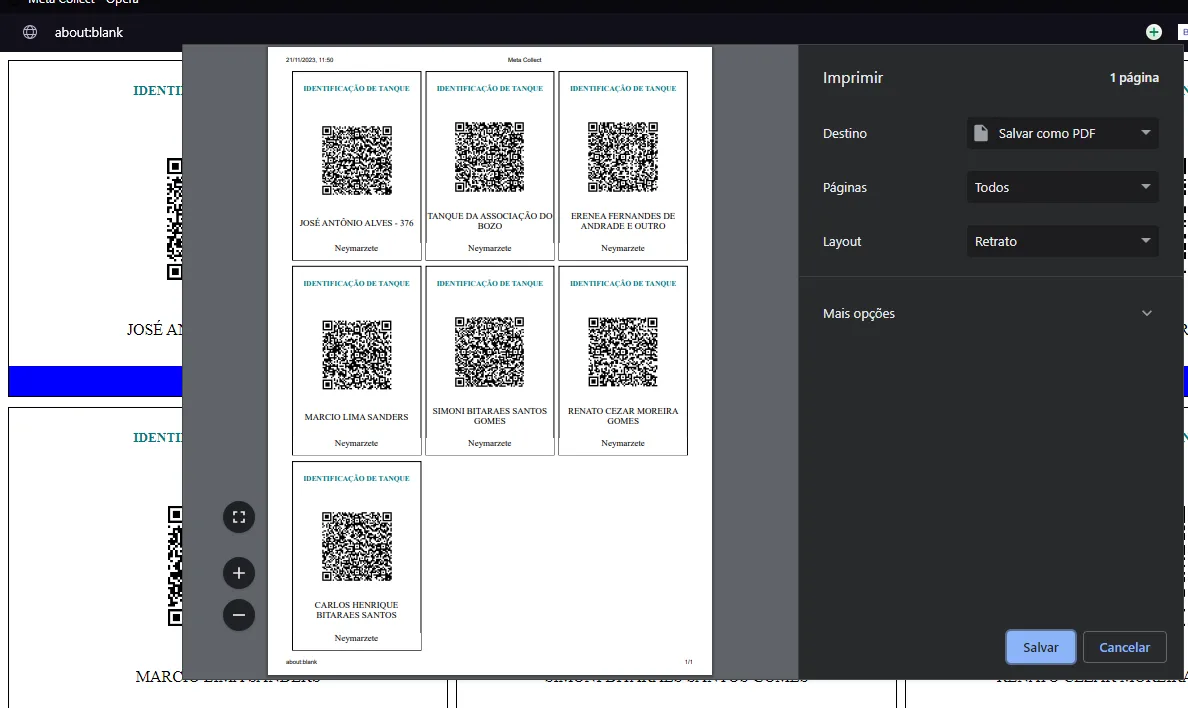1188x708 pixels.
Task: Click the fit-to-page preview icon
Action: tap(239, 517)
